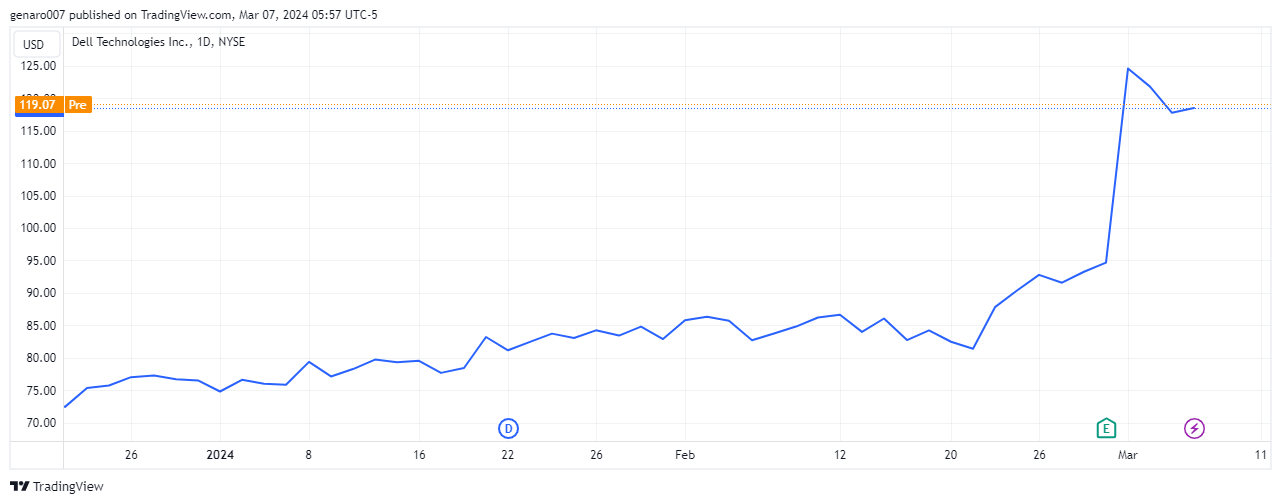Select the Dell Technologies Inc. chart title
Screen dimensions: 1281x504
(158, 42)
